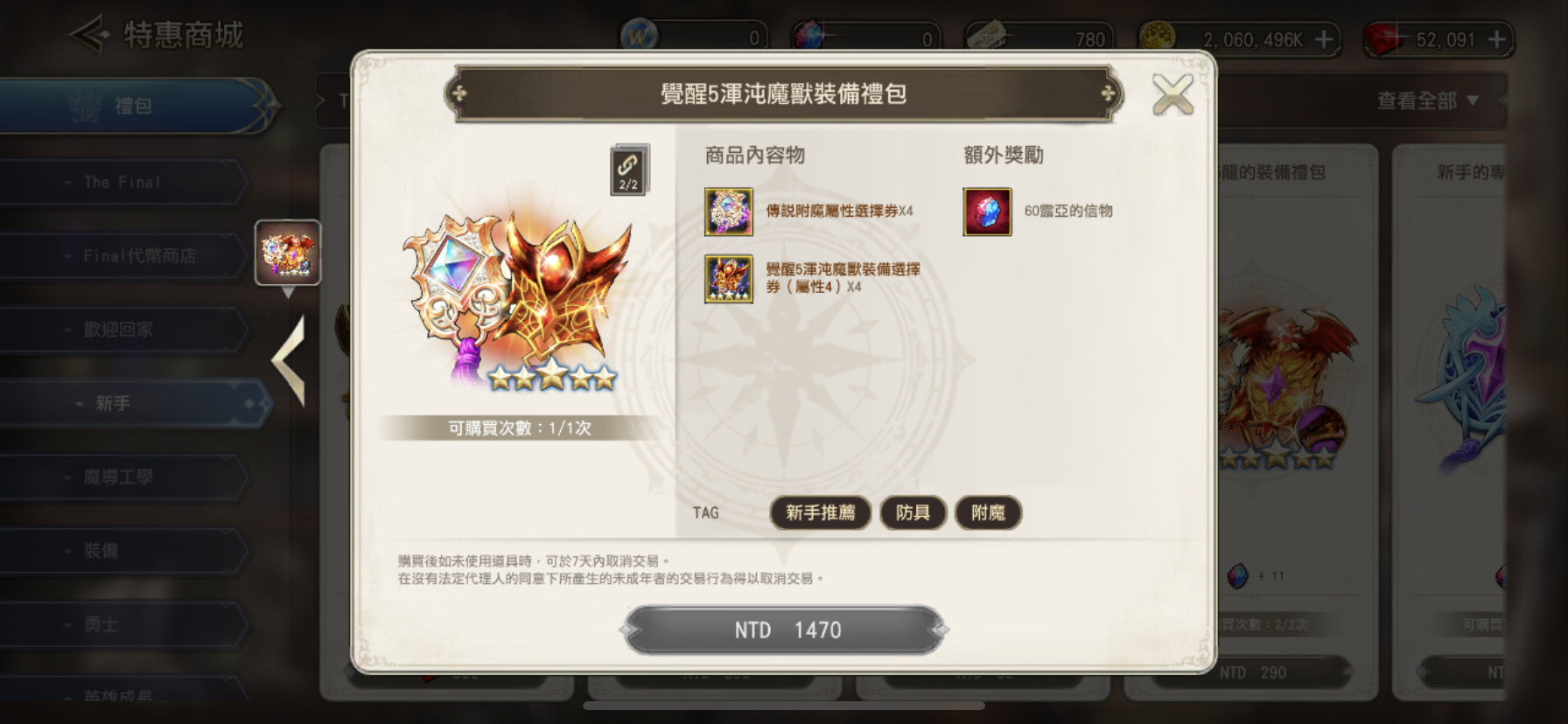Click the link icon showing 2/2
The width and height of the screenshot is (1568, 724).
[628, 170]
